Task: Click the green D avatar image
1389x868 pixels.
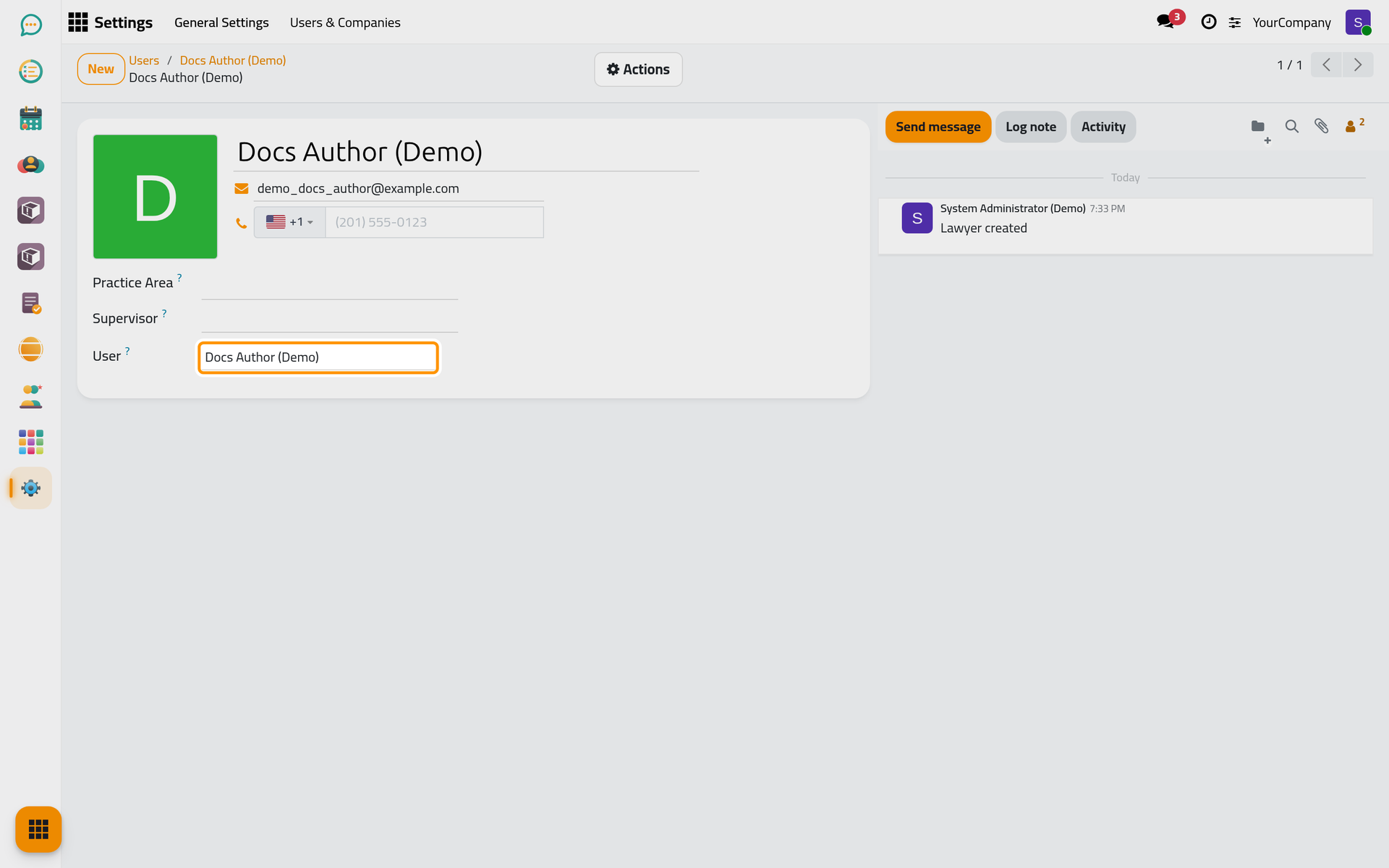Action: pyautogui.click(x=155, y=197)
